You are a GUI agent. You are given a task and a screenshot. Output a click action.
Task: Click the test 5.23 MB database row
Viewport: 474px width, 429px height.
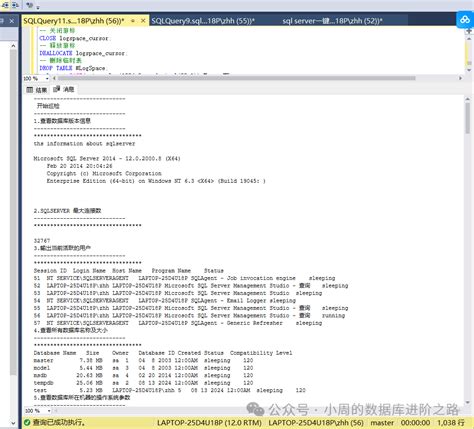[x=169, y=390]
